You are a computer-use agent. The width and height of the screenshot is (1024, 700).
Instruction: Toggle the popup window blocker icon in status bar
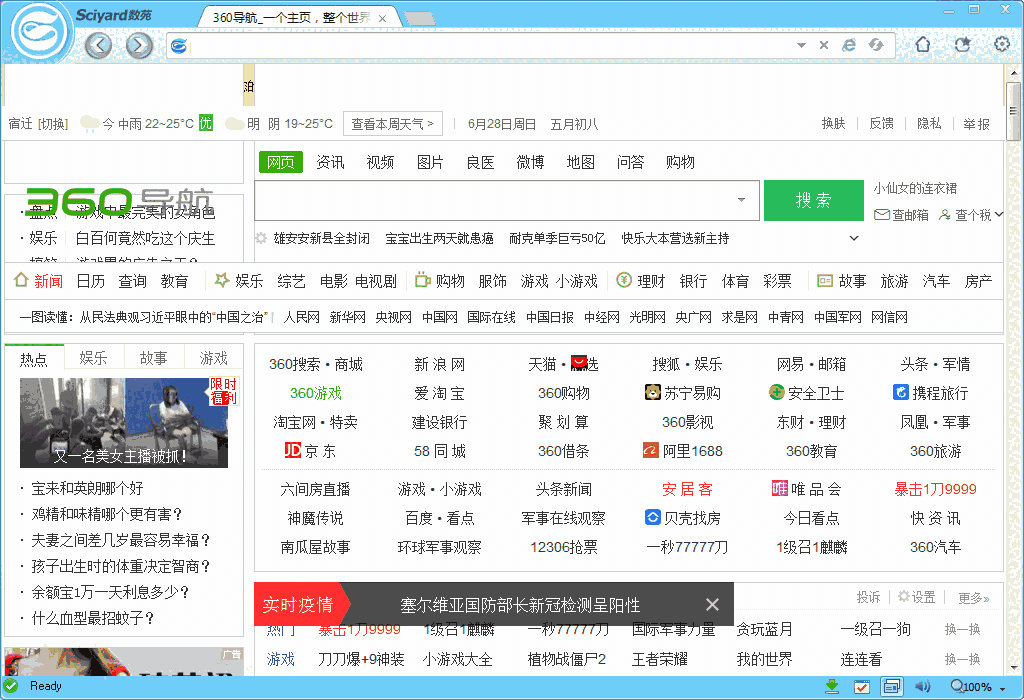[892, 686]
